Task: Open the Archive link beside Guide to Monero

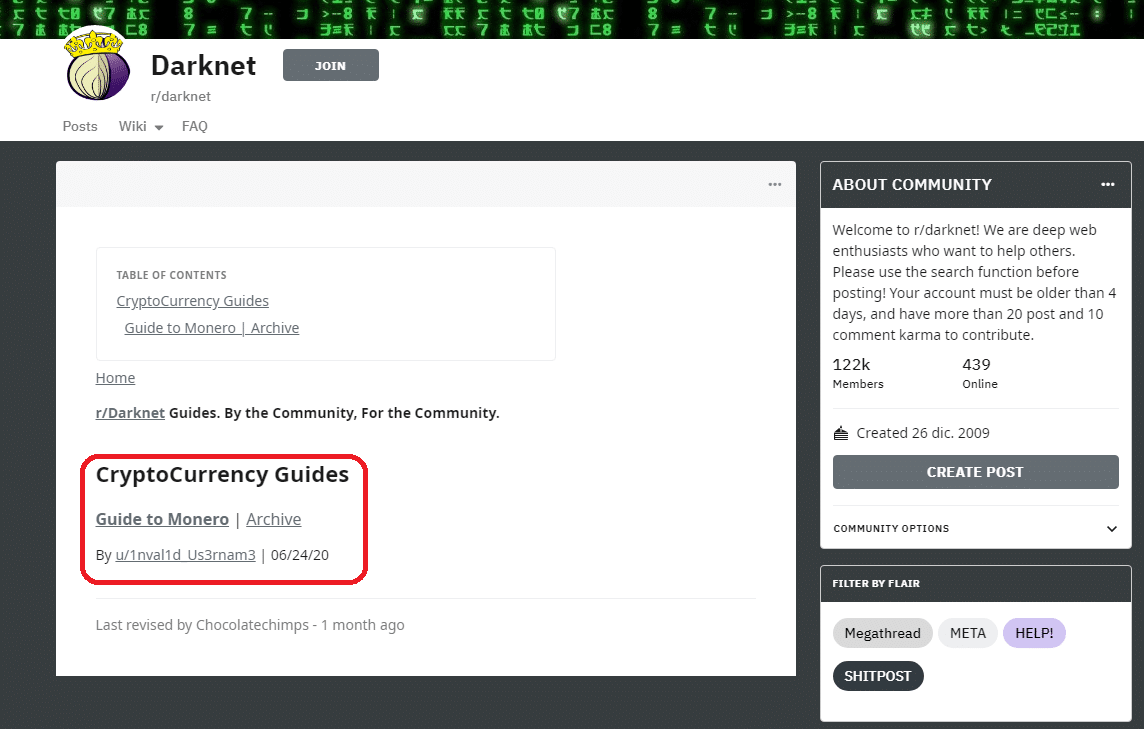Action: (274, 519)
